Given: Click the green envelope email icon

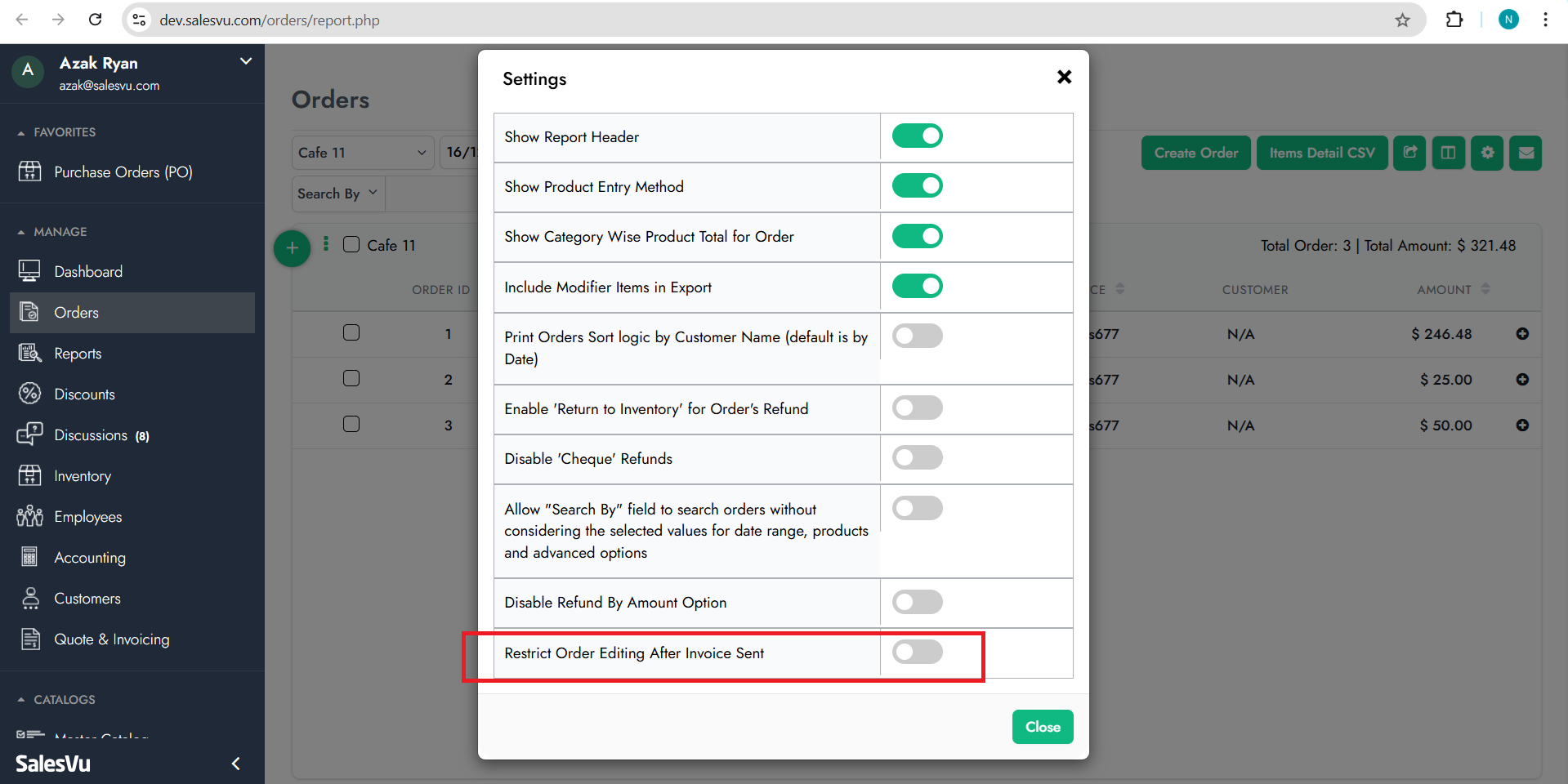Looking at the screenshot, I should click(x=1526, y=153).
